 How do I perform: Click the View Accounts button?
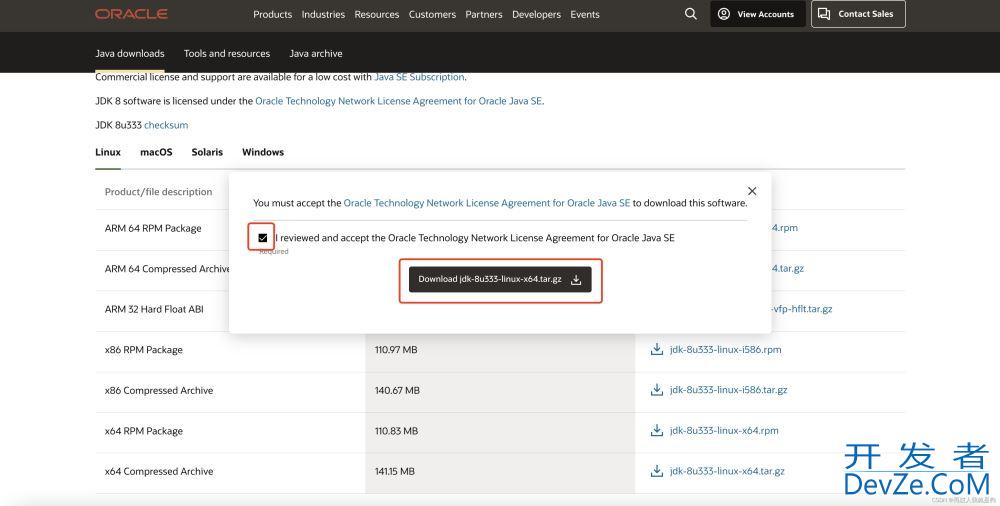click(758, 14)
